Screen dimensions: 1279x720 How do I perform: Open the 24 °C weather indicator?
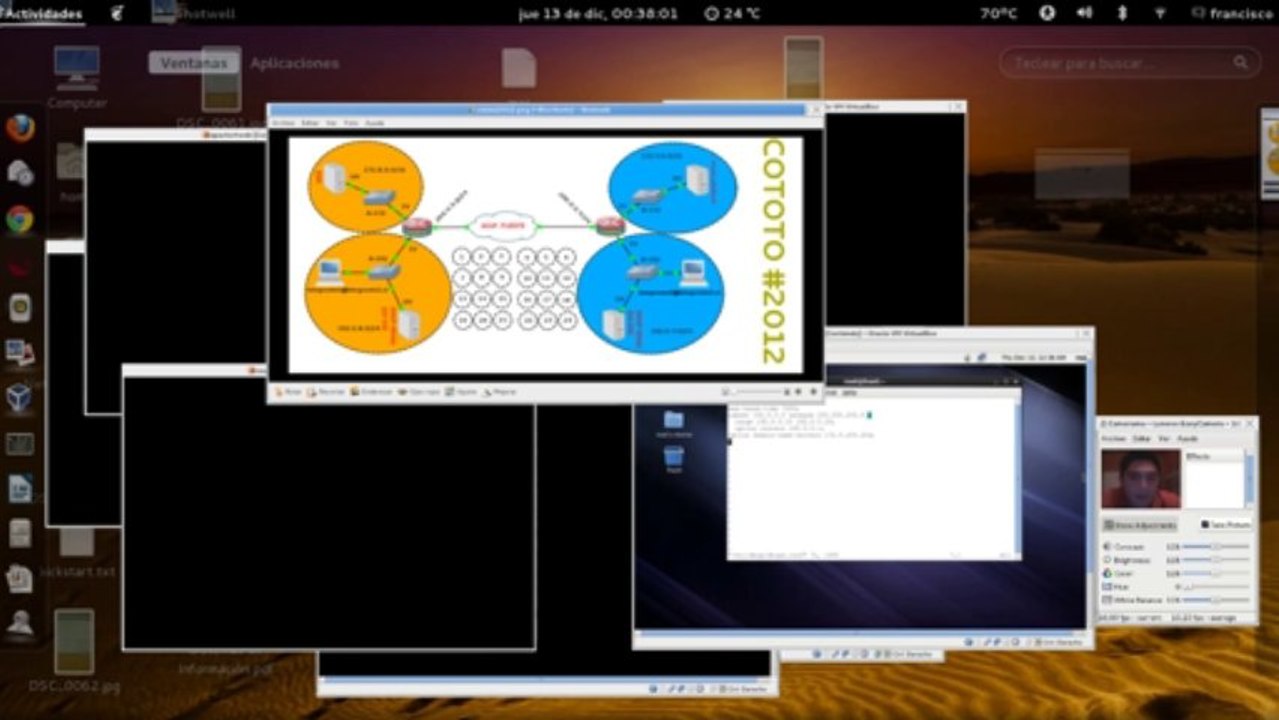731,13
